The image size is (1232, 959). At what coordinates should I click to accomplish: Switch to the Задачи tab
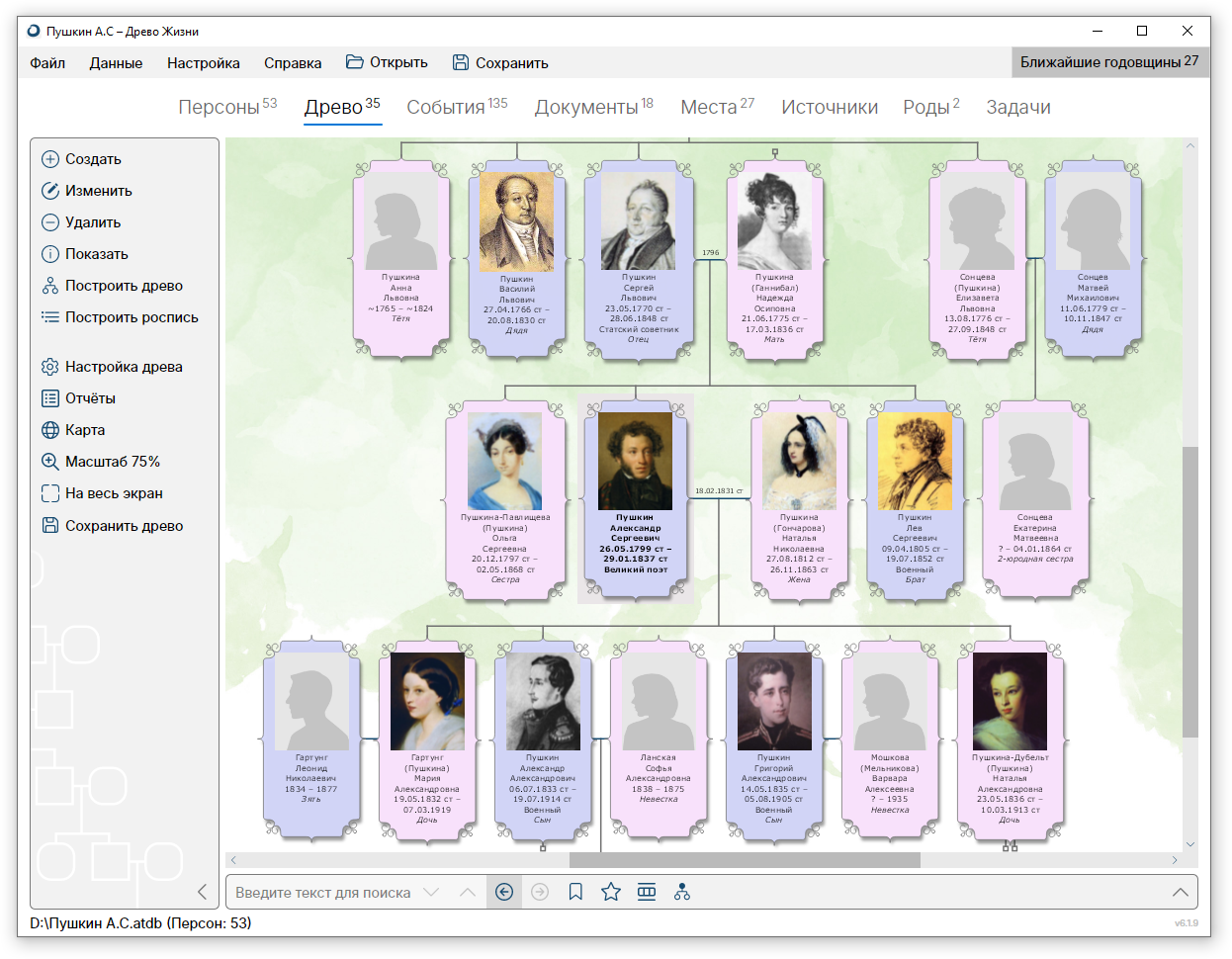coord(1018,107)
